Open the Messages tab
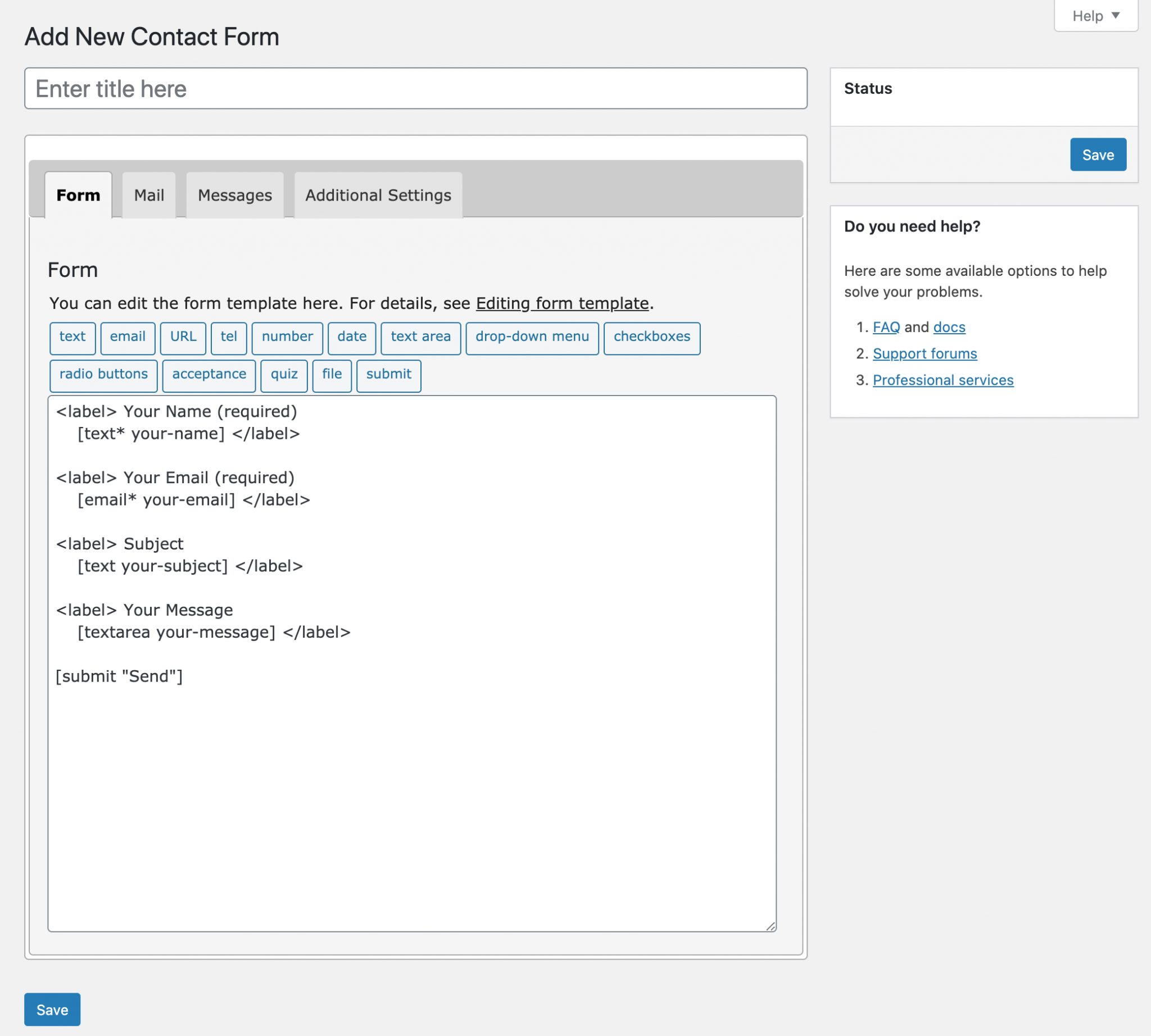 pyautogui.click(x=235, y=196)
